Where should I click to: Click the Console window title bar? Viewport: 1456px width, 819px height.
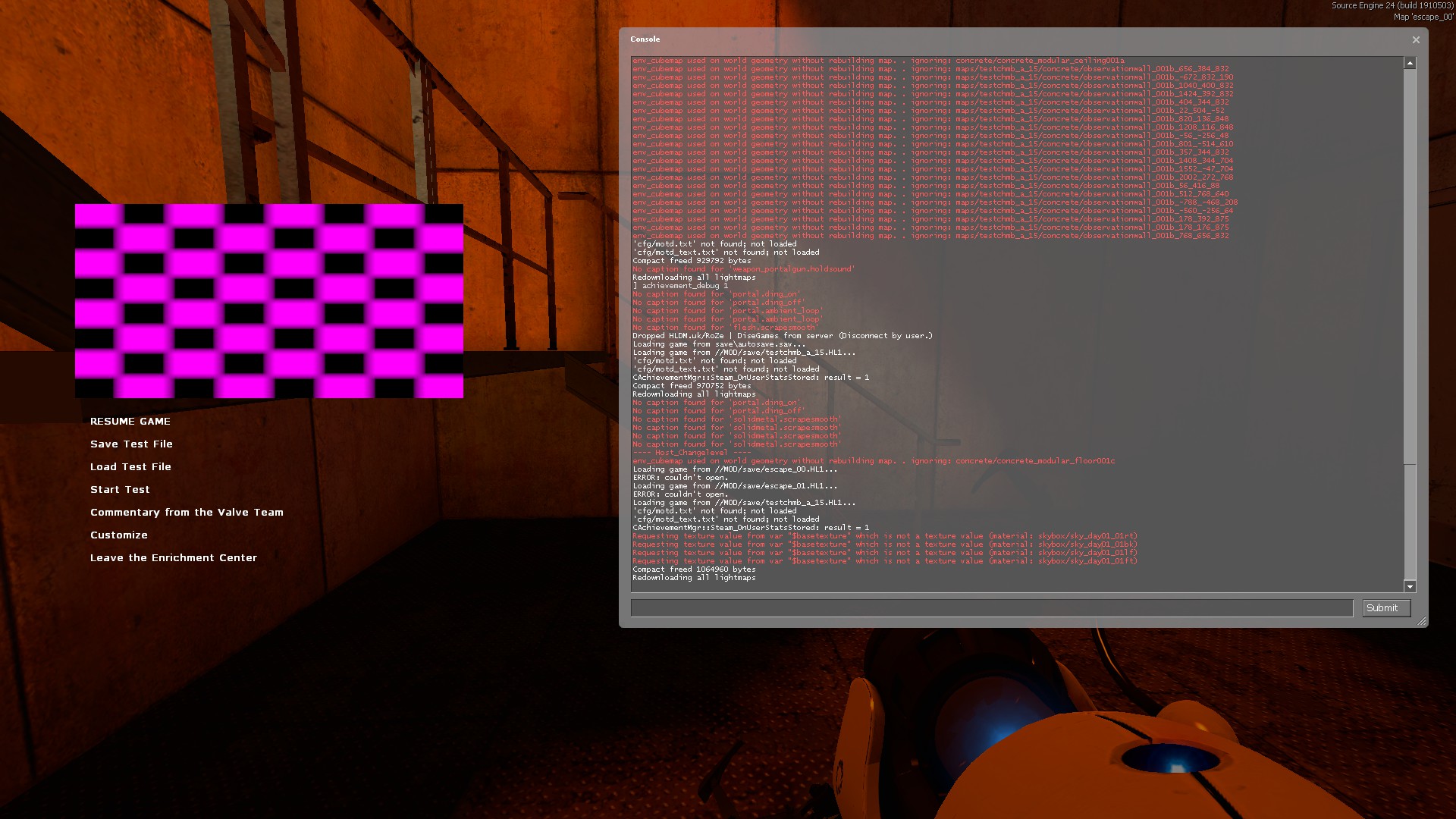point(1016,39)
